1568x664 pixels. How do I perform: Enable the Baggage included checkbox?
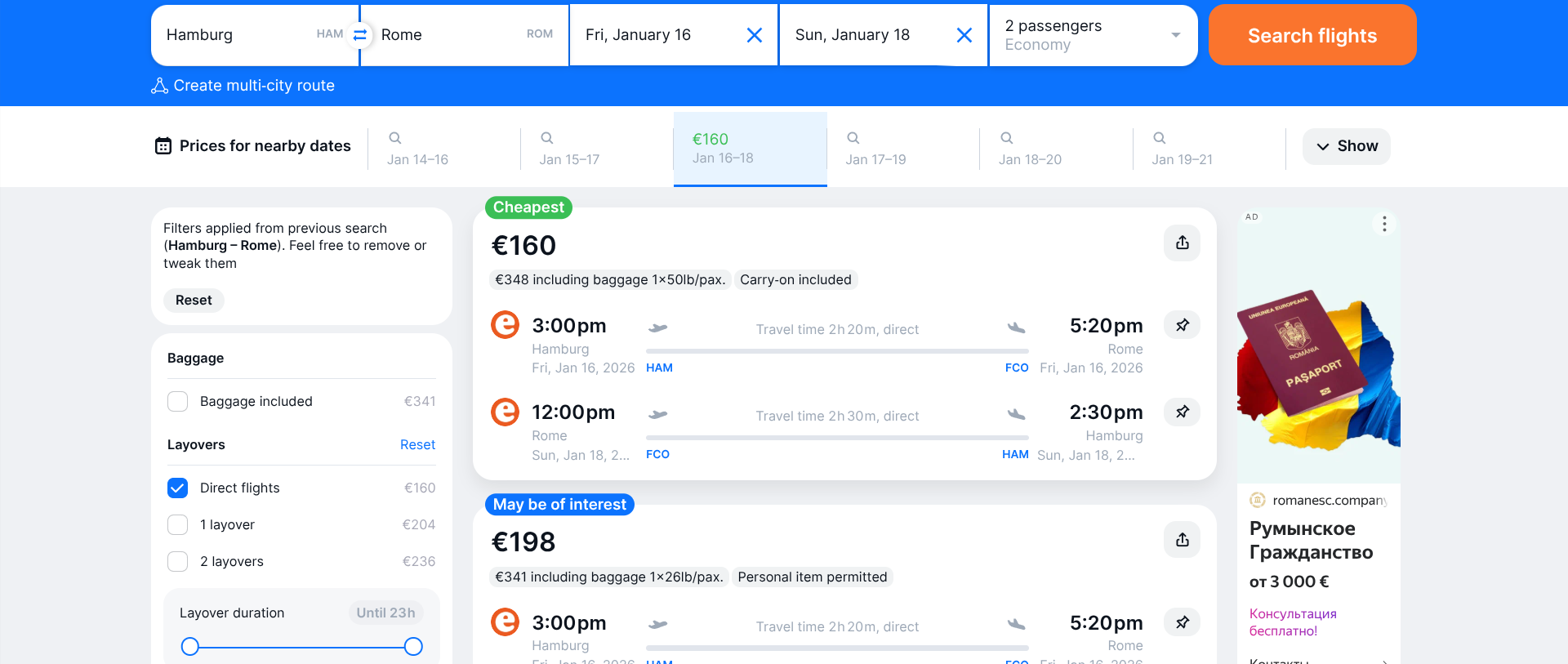(178, 402)
